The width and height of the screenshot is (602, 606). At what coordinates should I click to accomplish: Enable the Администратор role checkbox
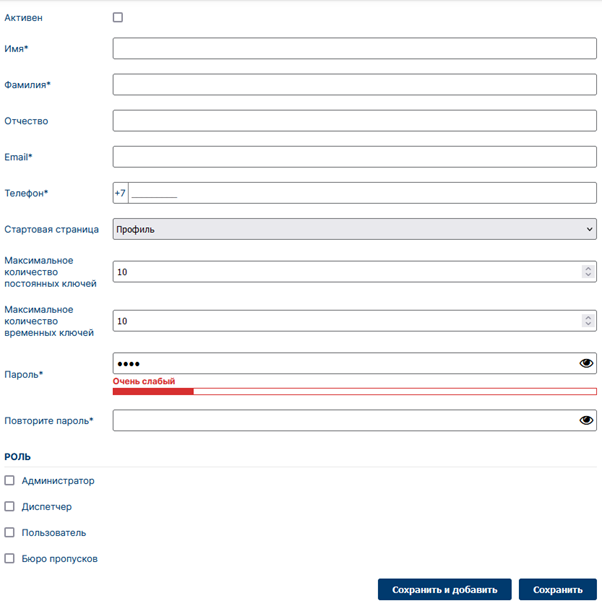[9, 480]
